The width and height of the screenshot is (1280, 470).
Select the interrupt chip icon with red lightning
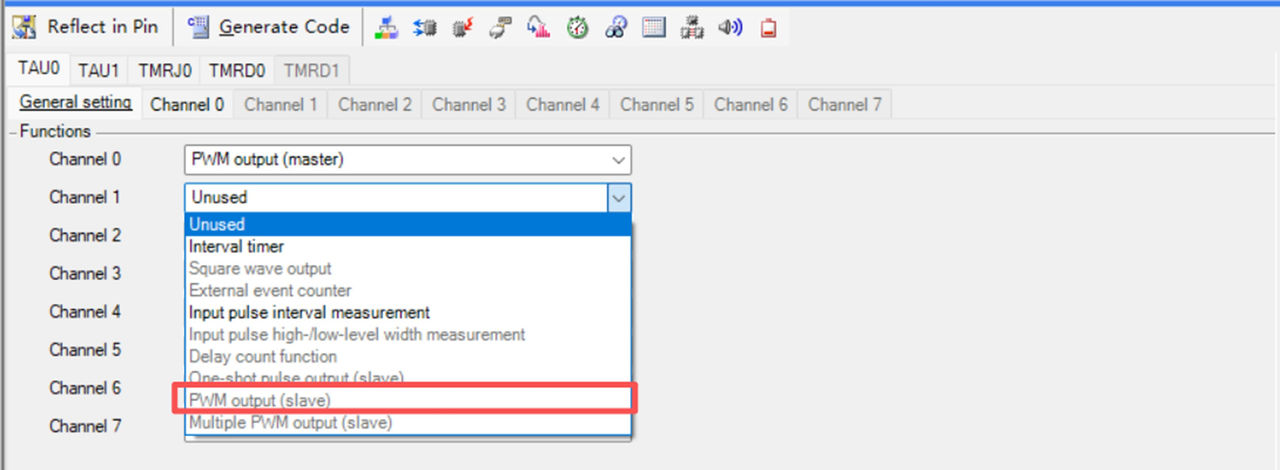[x=462, y=28]
